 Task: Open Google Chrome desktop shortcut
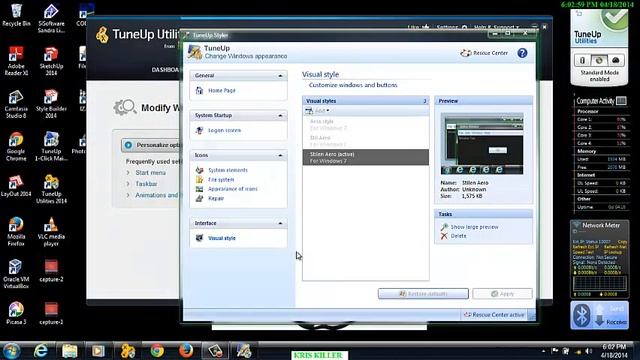pyautogui.click(x=16, y=146)
